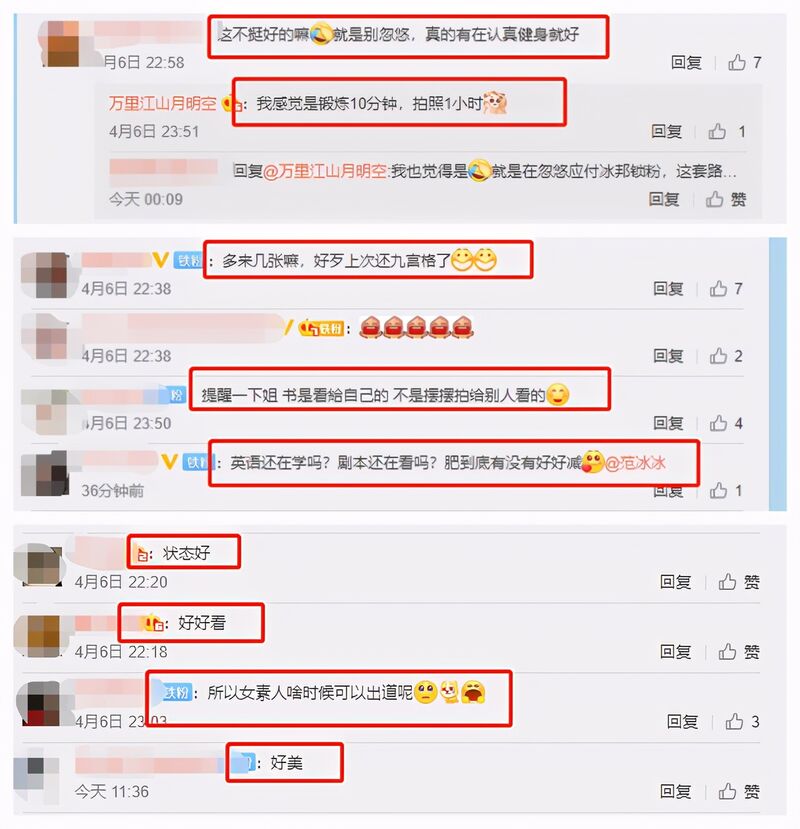Like the comment posted at 23:50

(718, 423)
